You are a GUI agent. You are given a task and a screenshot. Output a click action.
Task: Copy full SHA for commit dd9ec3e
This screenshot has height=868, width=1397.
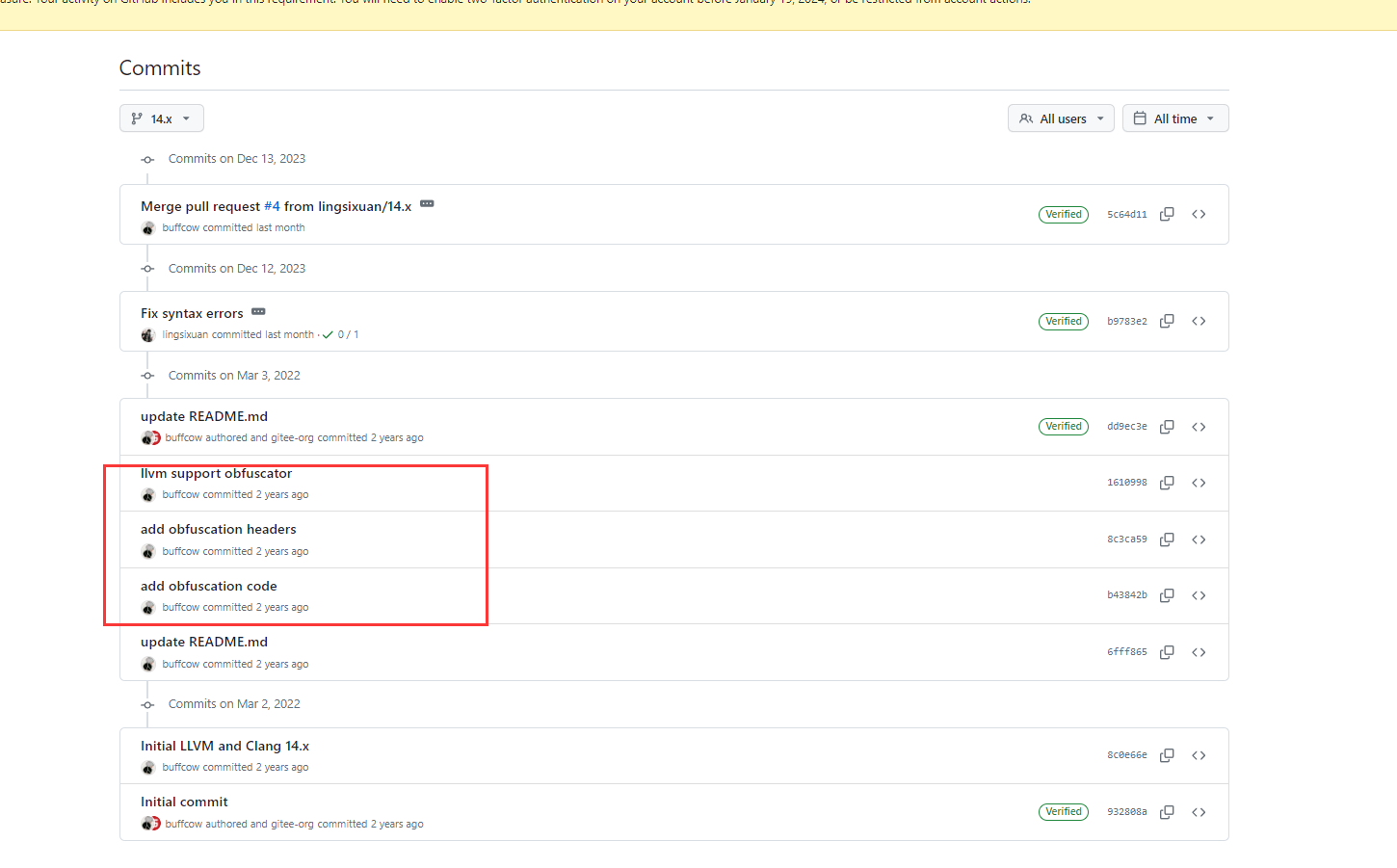click(1167, 427)
